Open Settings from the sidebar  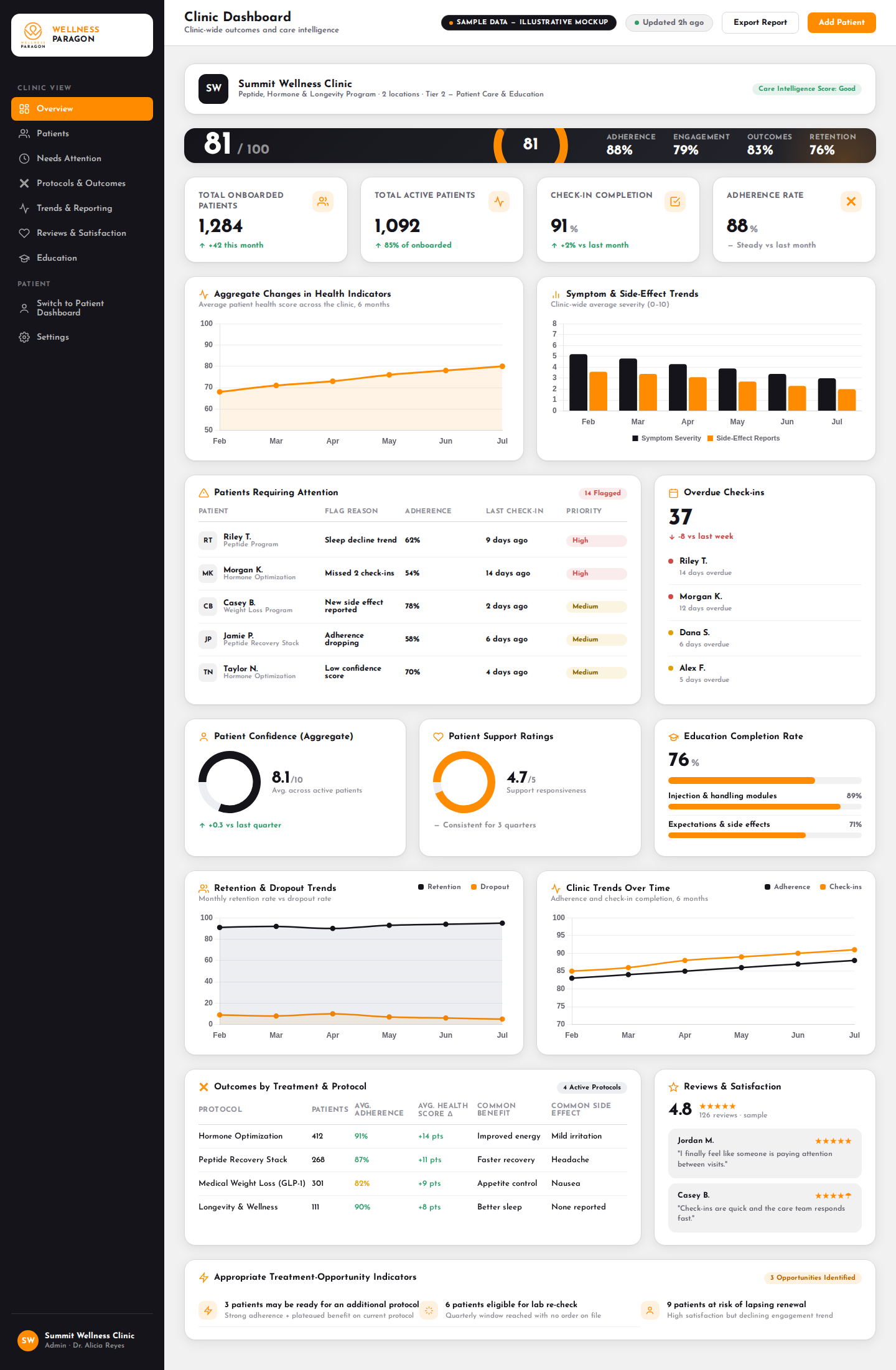pyautogui.click(x=82, y=337)
